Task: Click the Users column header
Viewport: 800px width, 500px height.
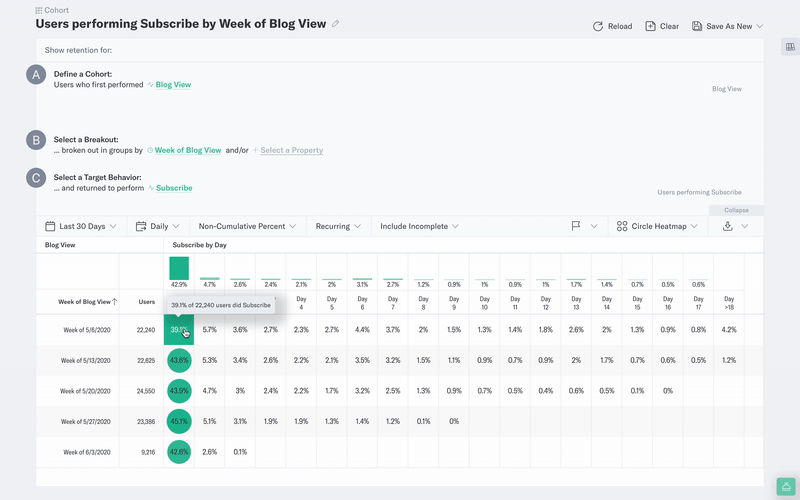Action: [146, 302]
